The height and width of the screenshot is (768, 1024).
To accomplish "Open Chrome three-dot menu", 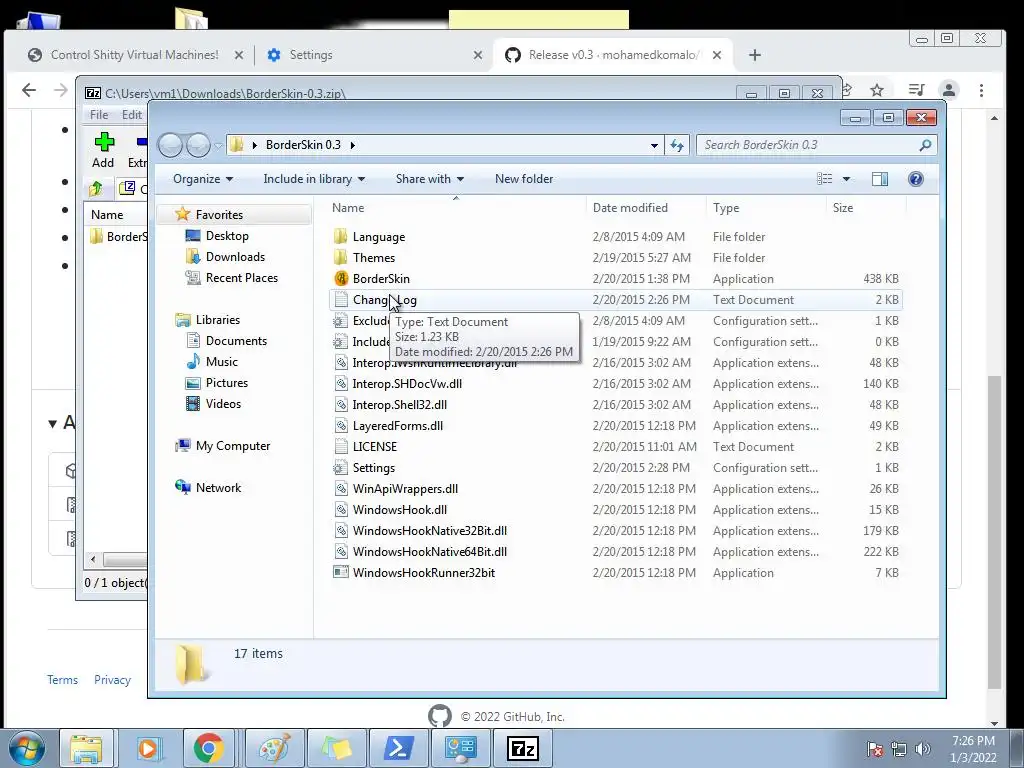I will [981, 90].
